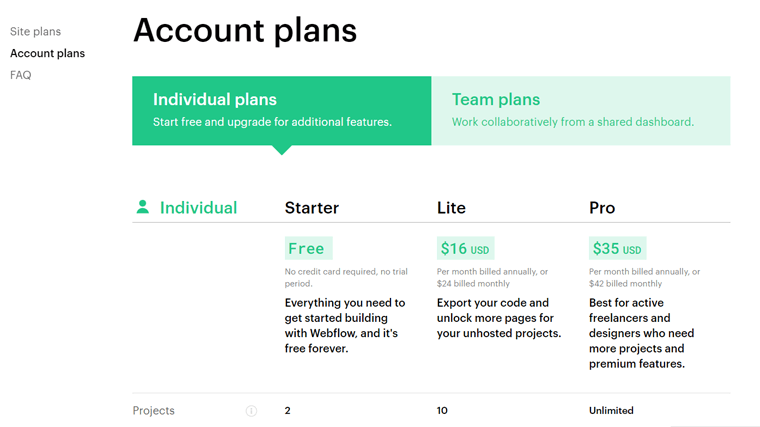Click the Account plans page title
The image size is (760, 427).
pyautogui.click(x=245, y=30)
